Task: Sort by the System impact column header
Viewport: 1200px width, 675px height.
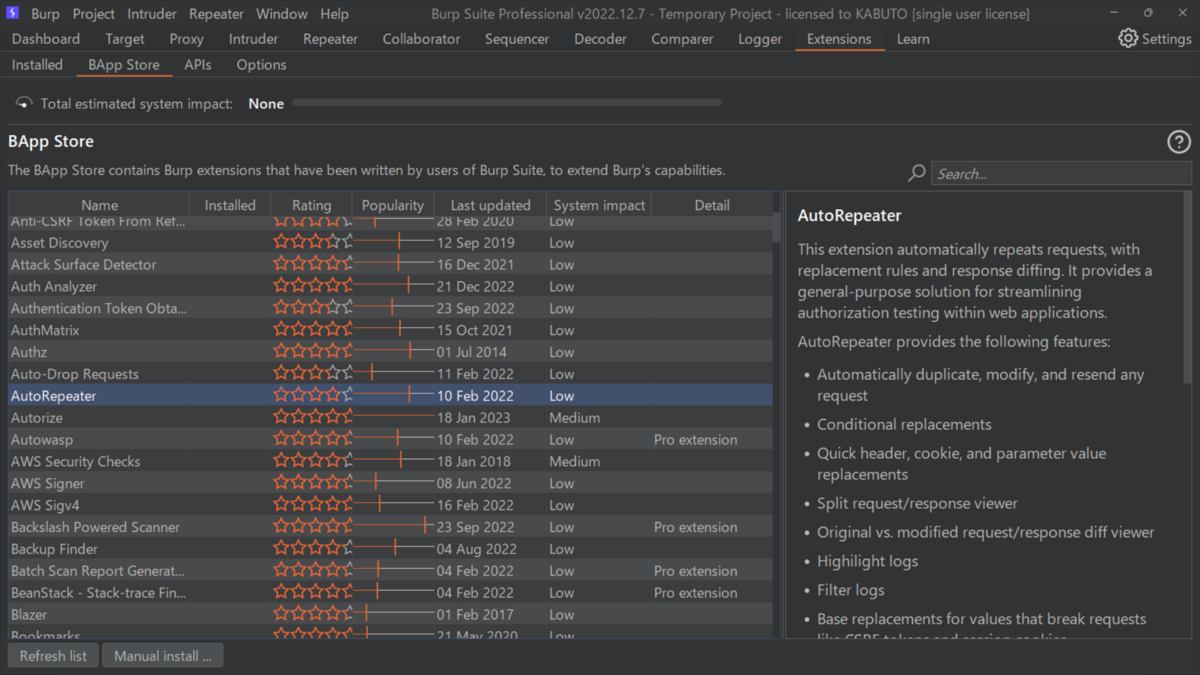Action: click(x=599, y=205)
